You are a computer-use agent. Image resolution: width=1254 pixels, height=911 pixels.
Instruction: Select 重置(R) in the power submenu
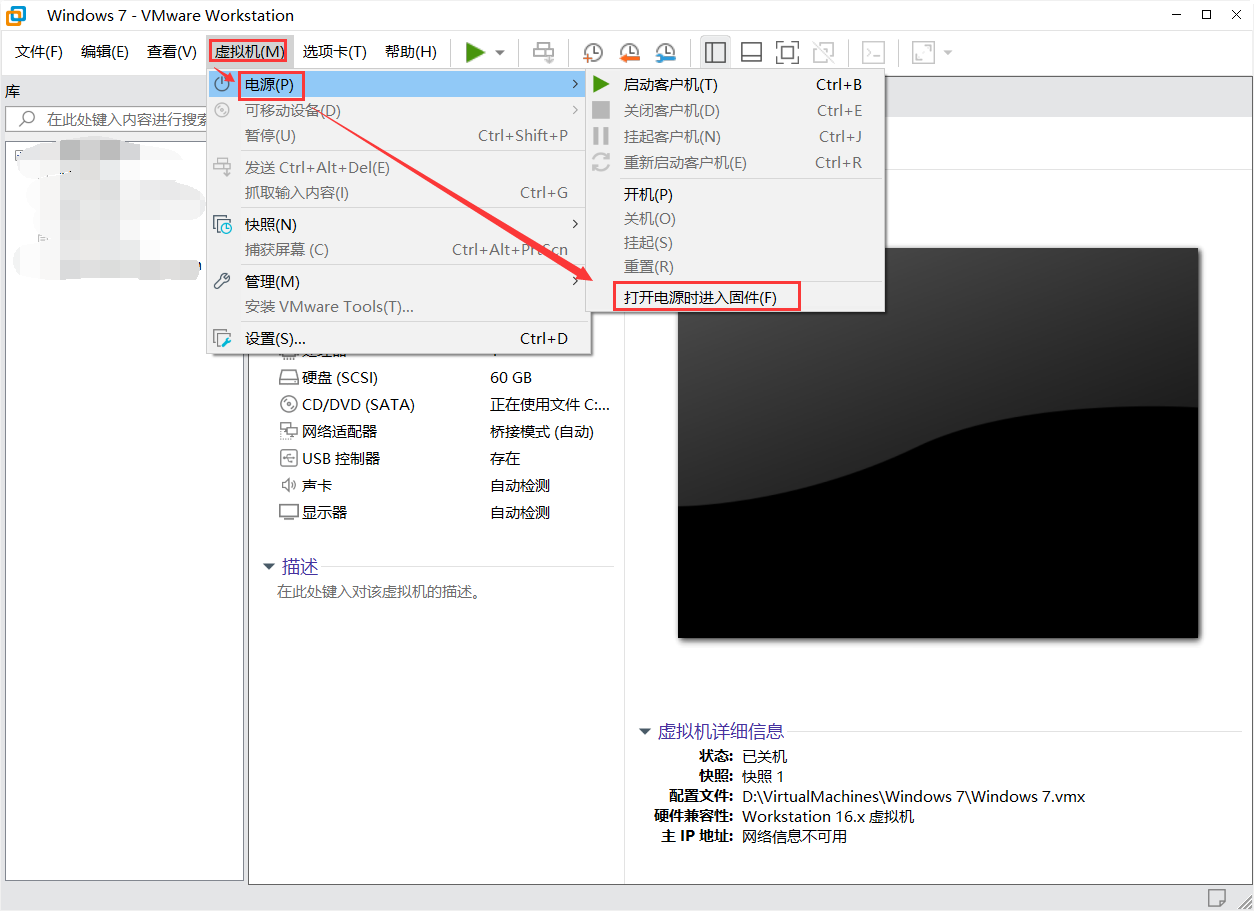pyautogui.click(x=735, y=267)
